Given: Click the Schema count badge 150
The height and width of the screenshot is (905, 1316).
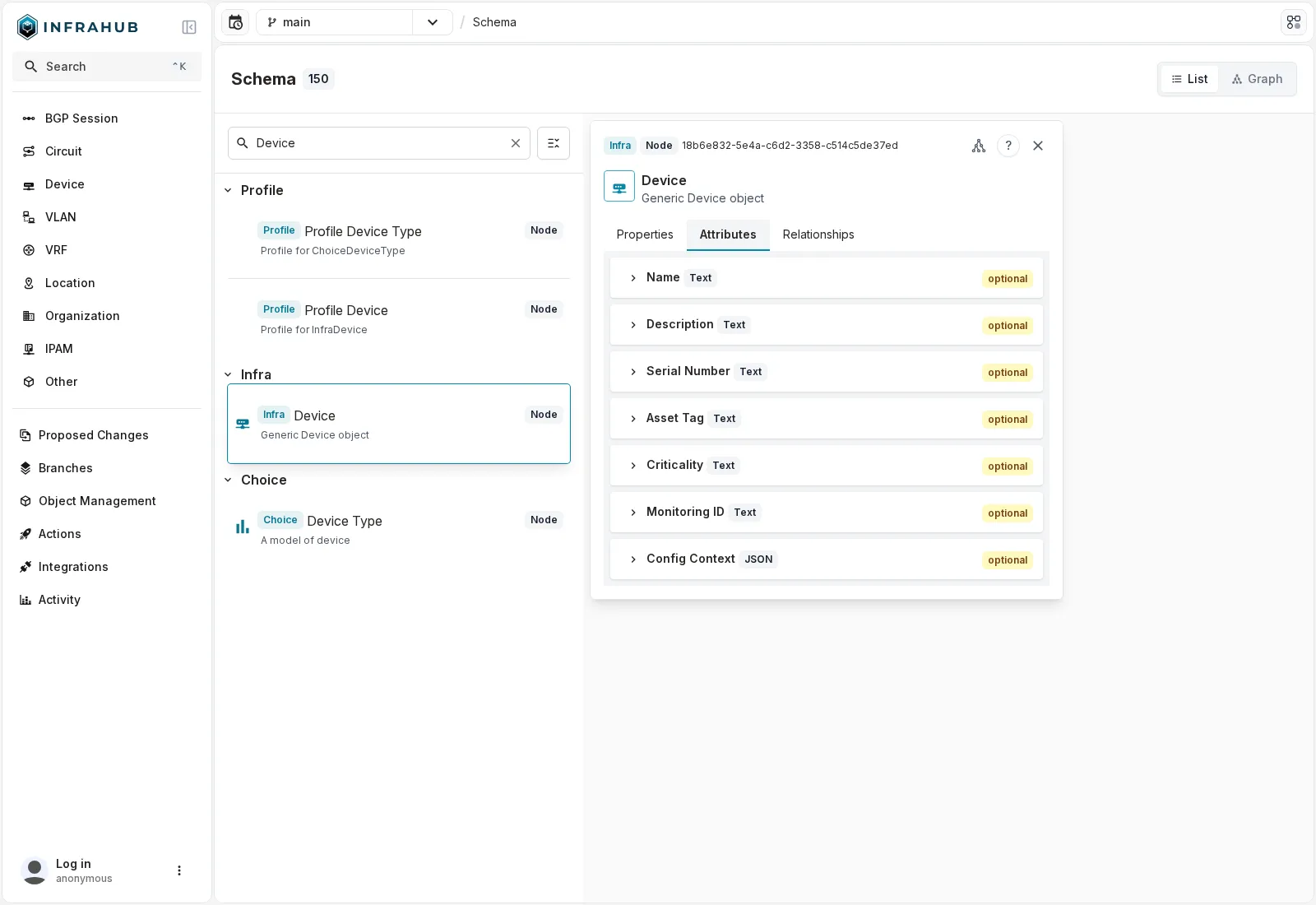Looking at the screenshot, I should click(318, 79).
